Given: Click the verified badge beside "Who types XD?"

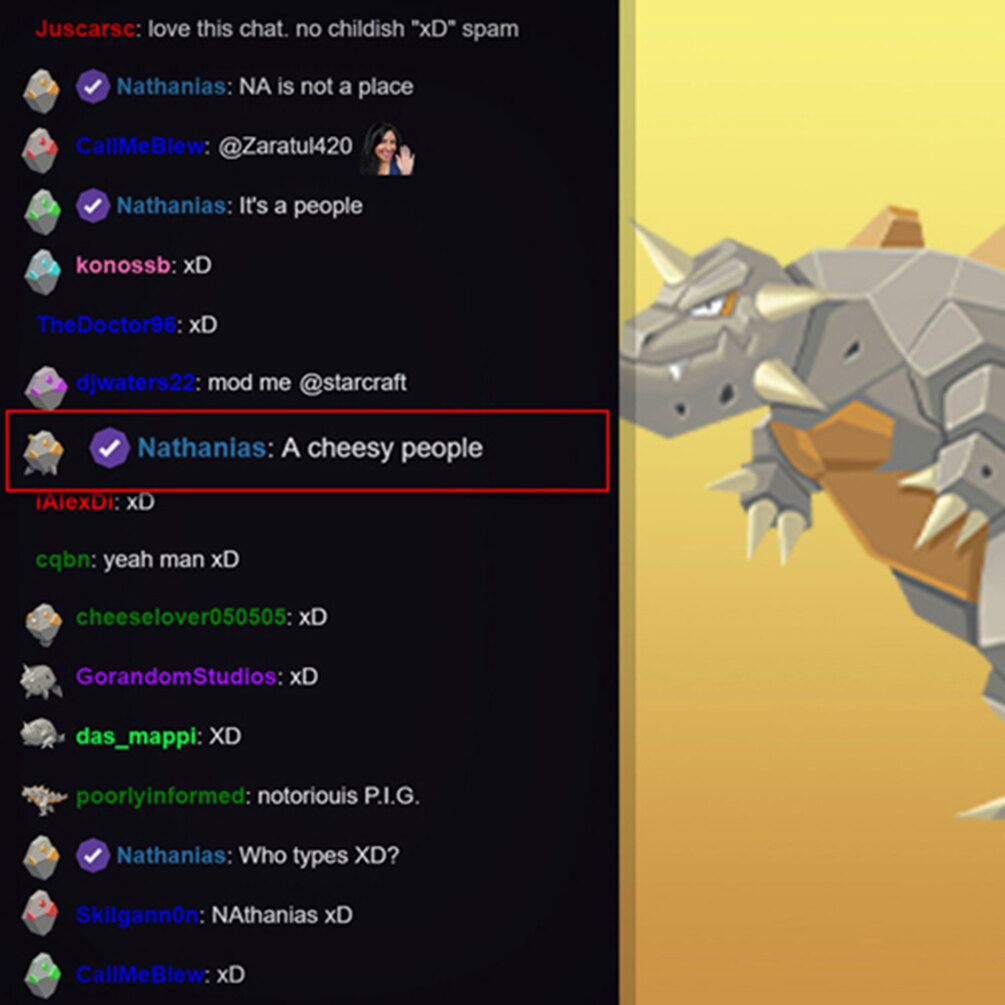Looking at the screenshot, I should (92, 855).
